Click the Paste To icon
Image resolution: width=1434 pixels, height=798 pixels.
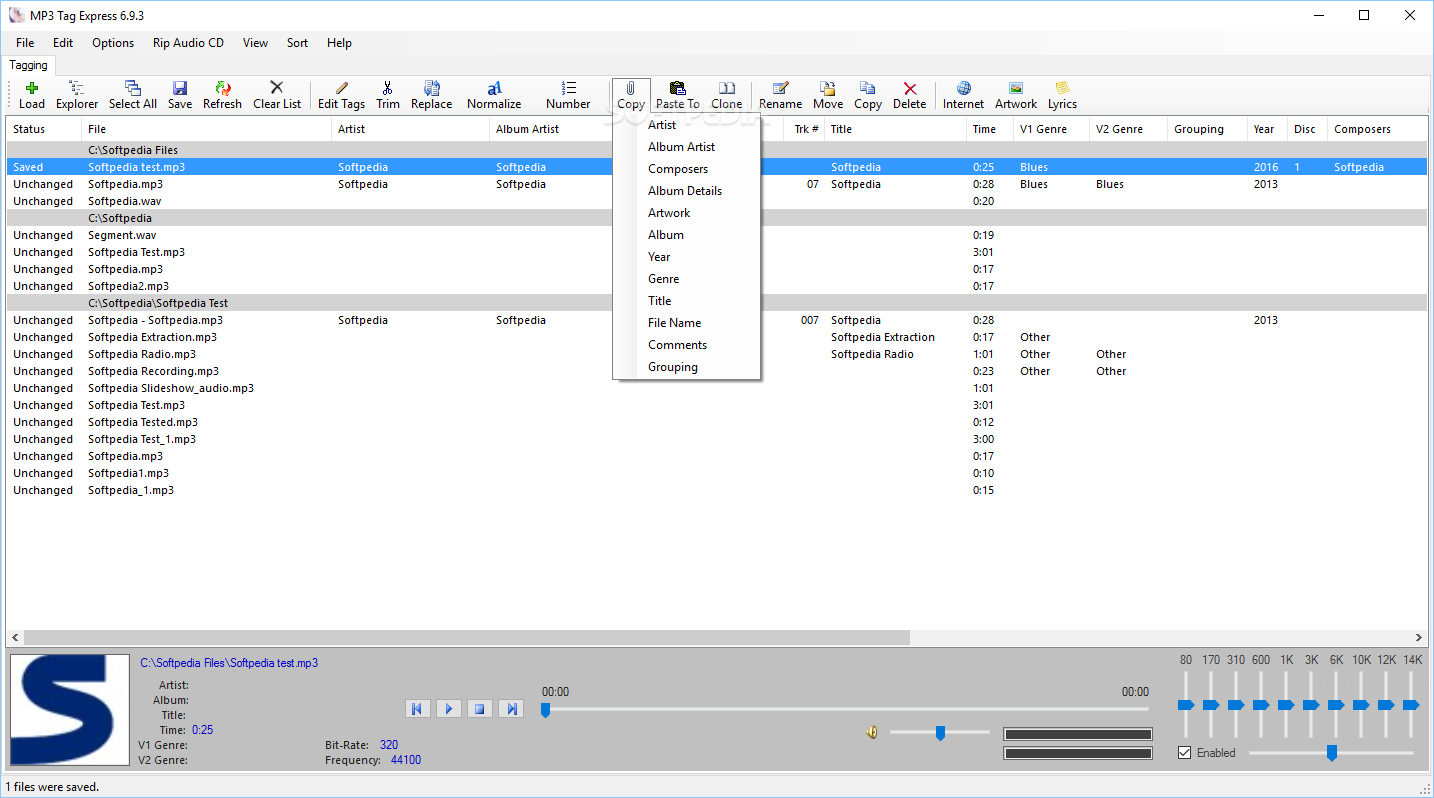[x=678, y=96]
